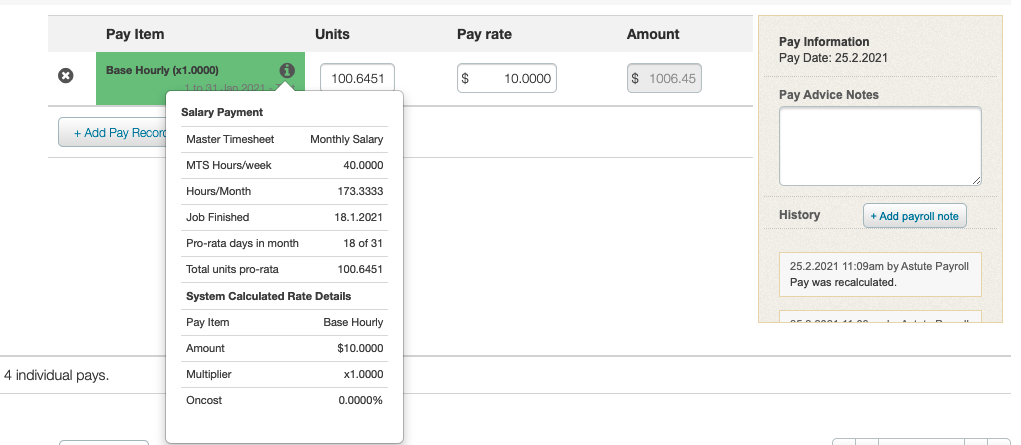Focus the Units field showing 100.6451
Viewport: 1021px width, 445px height.
358,78
